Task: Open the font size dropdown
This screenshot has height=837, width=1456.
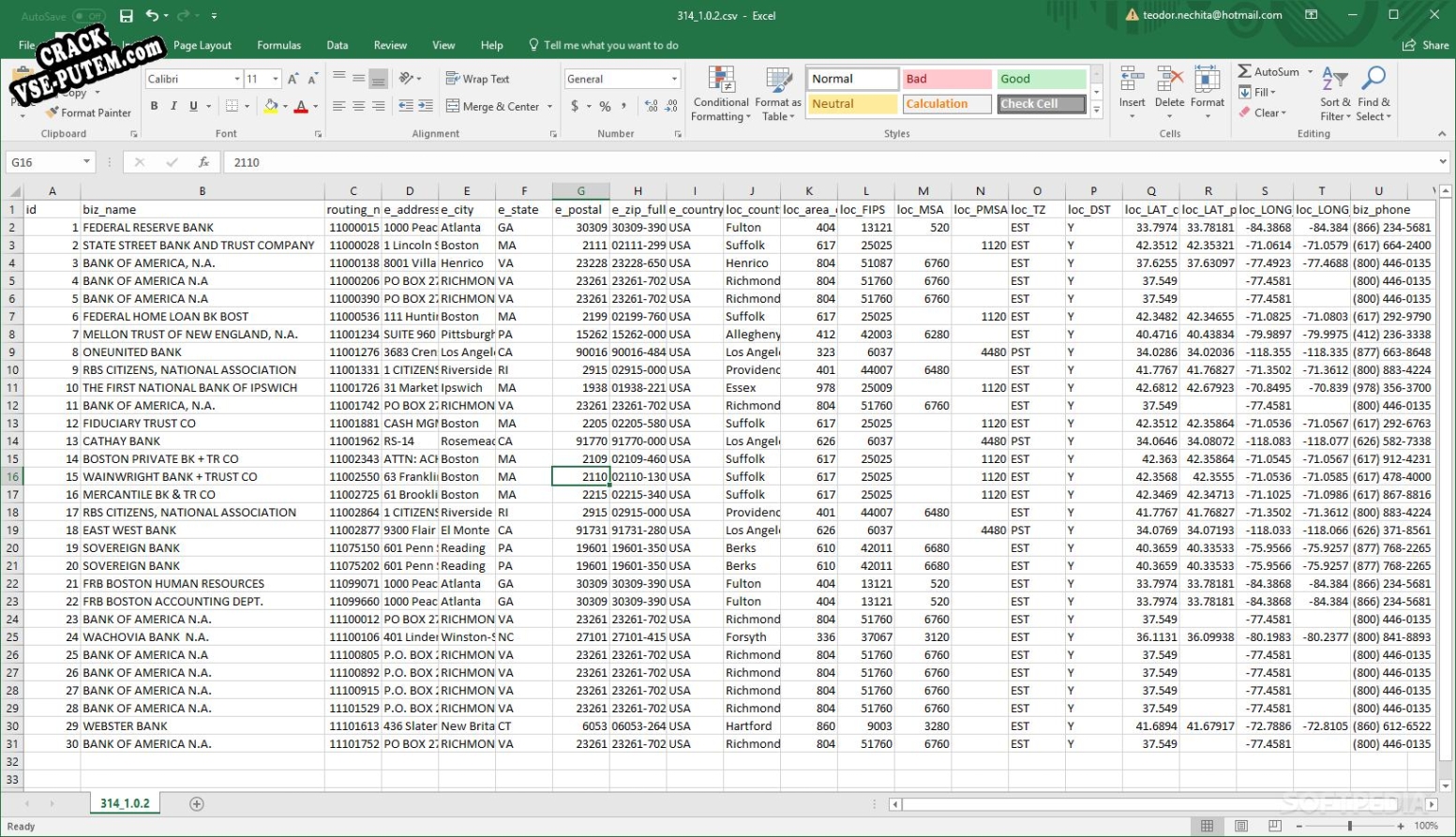Action: 276,79
